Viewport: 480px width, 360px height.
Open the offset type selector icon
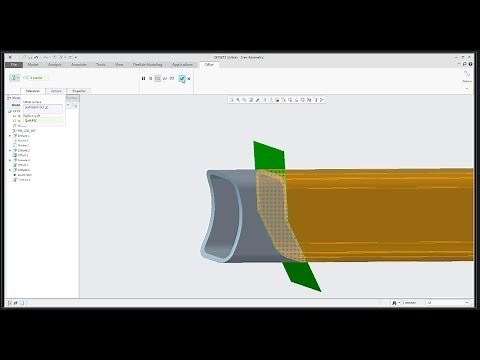pos(14,78)
